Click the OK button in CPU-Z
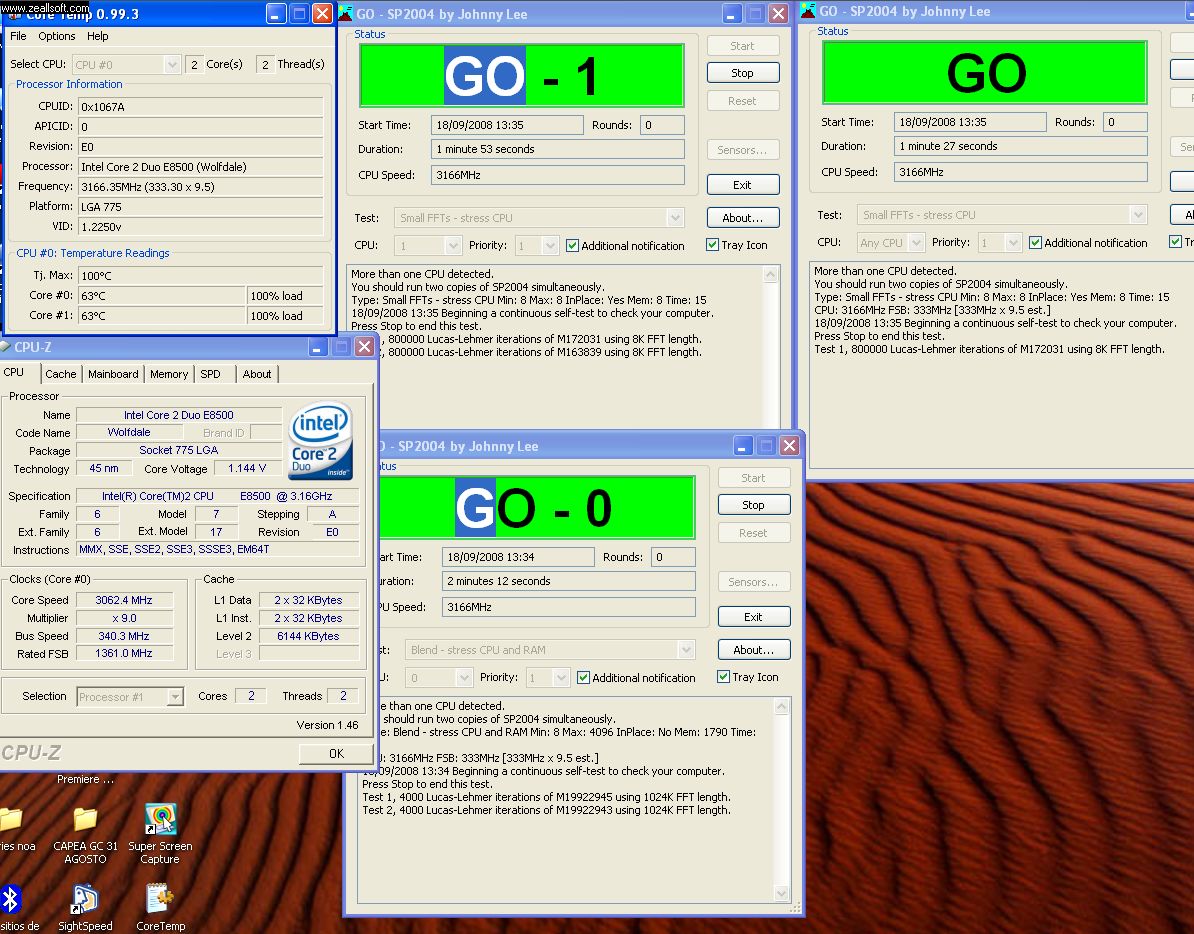The height and width of the screenshot is (934, 1194). click(x=336, y=754)
